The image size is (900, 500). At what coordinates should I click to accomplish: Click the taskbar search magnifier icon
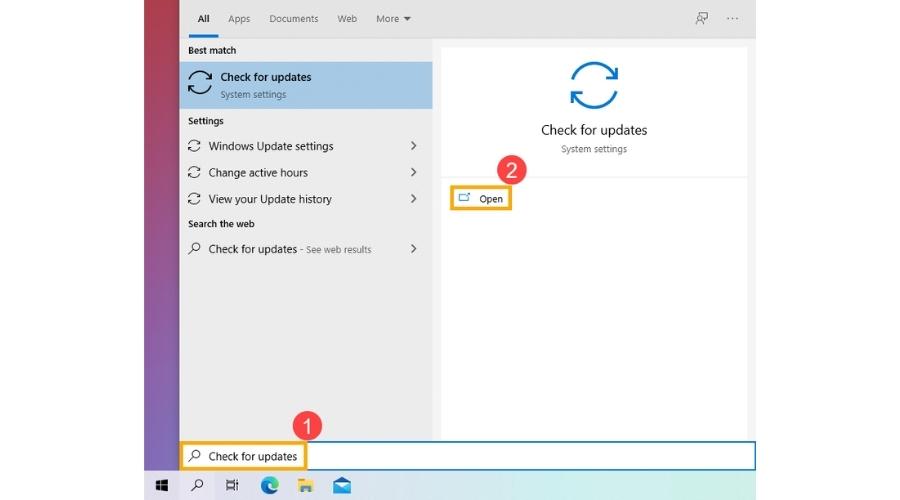click(x=197, y=486)
